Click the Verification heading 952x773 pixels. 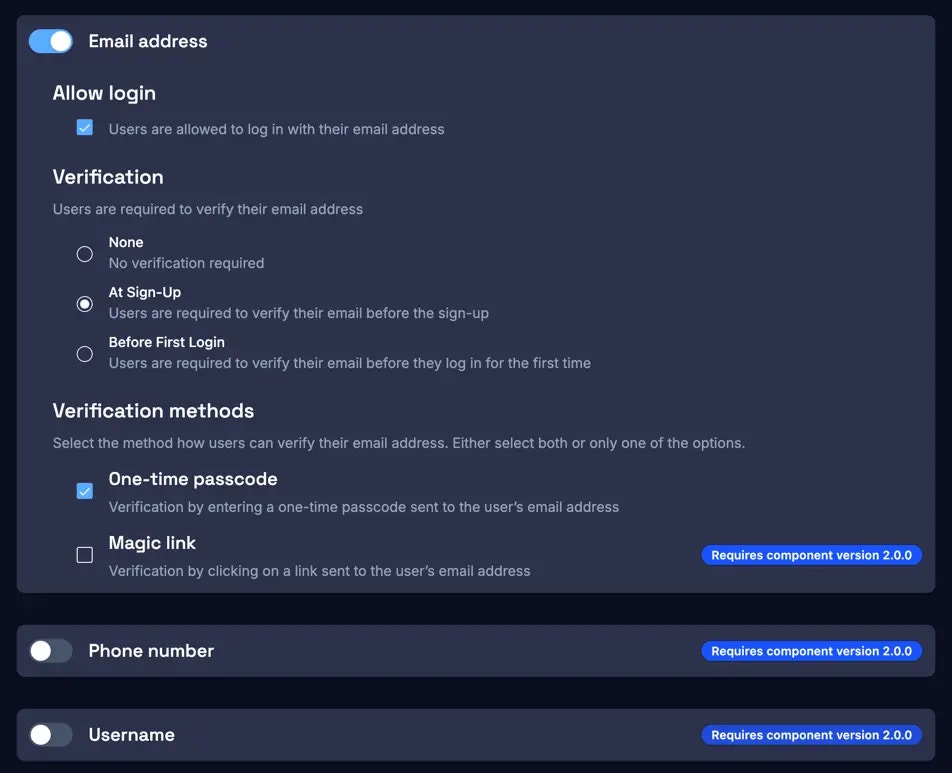tap(108, 177)
